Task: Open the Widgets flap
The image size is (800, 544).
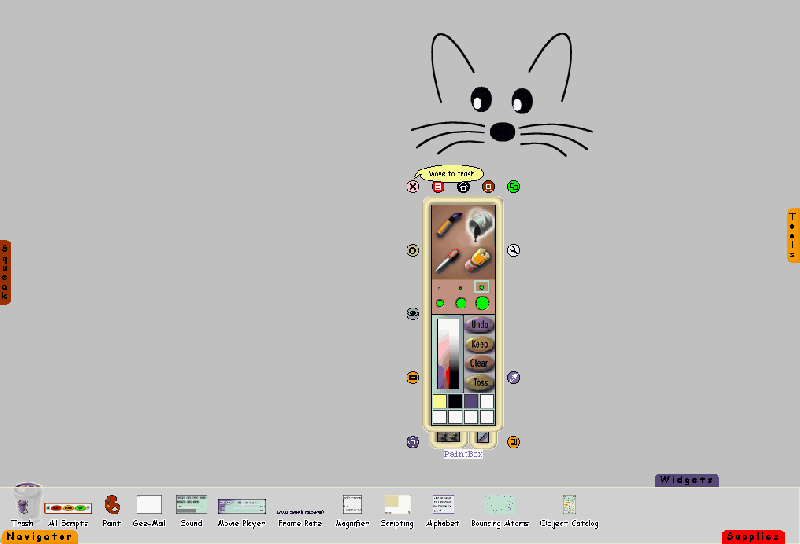Action: pos(686,480)
